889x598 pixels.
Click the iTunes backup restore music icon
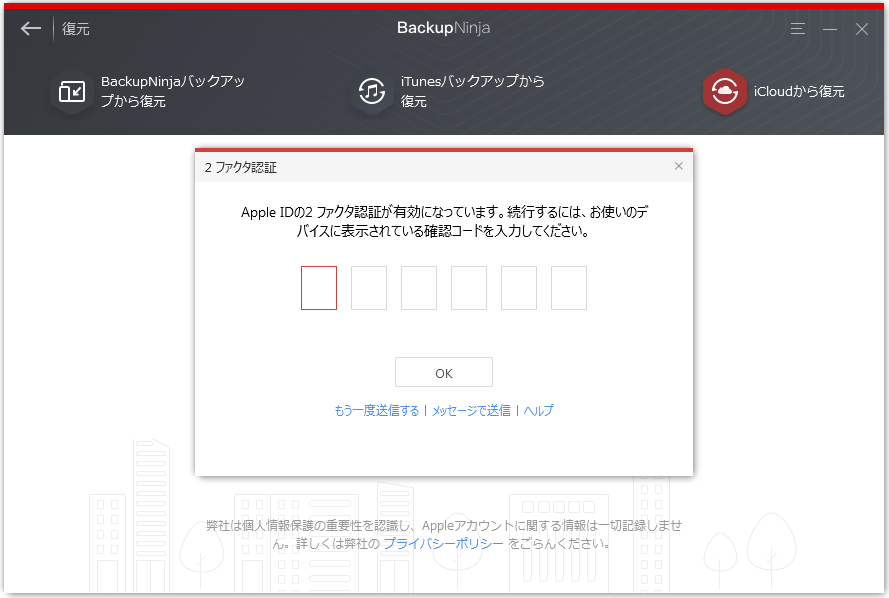[372, 91]
